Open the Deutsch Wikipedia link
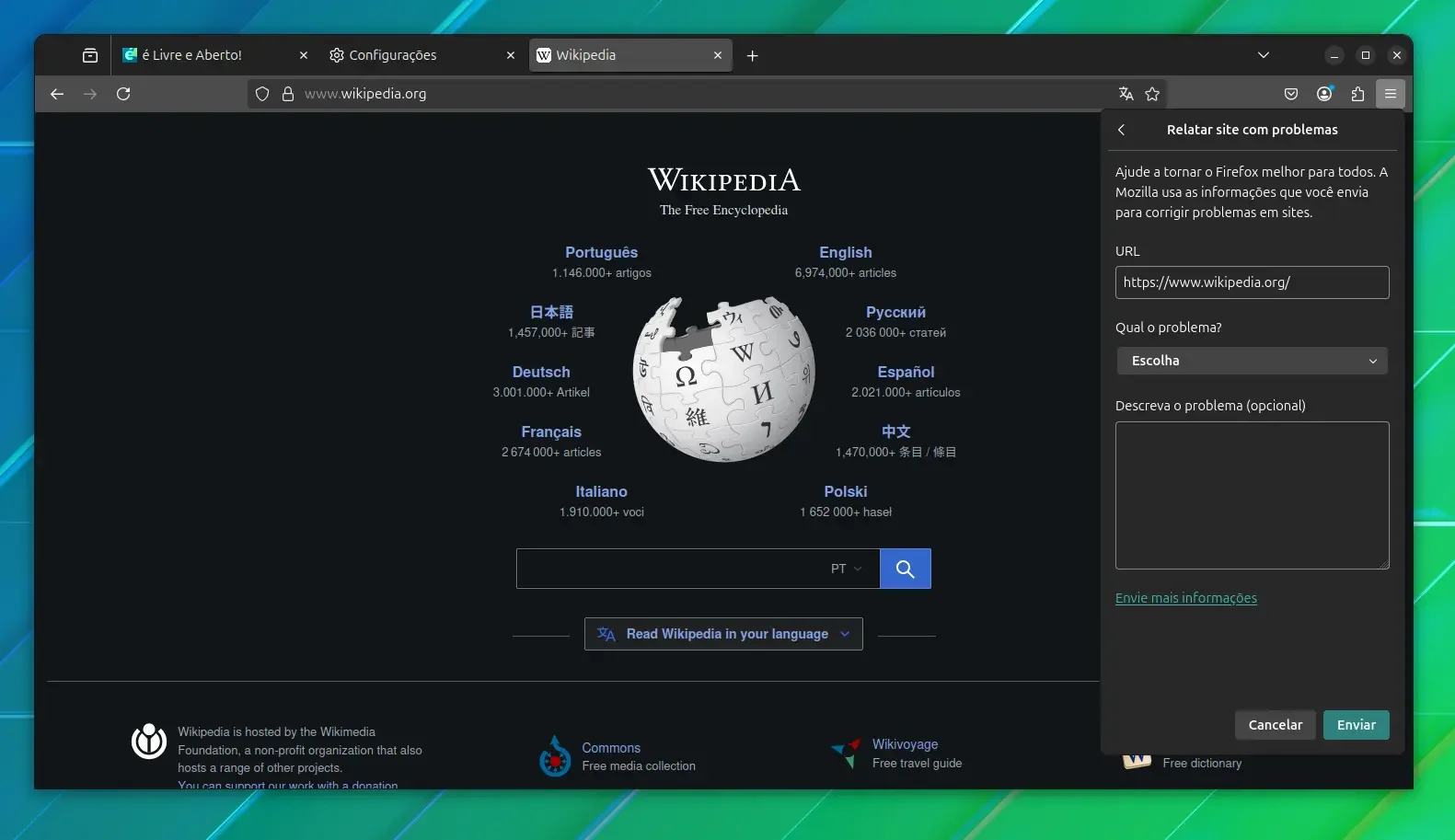 (x=541, y=372)
